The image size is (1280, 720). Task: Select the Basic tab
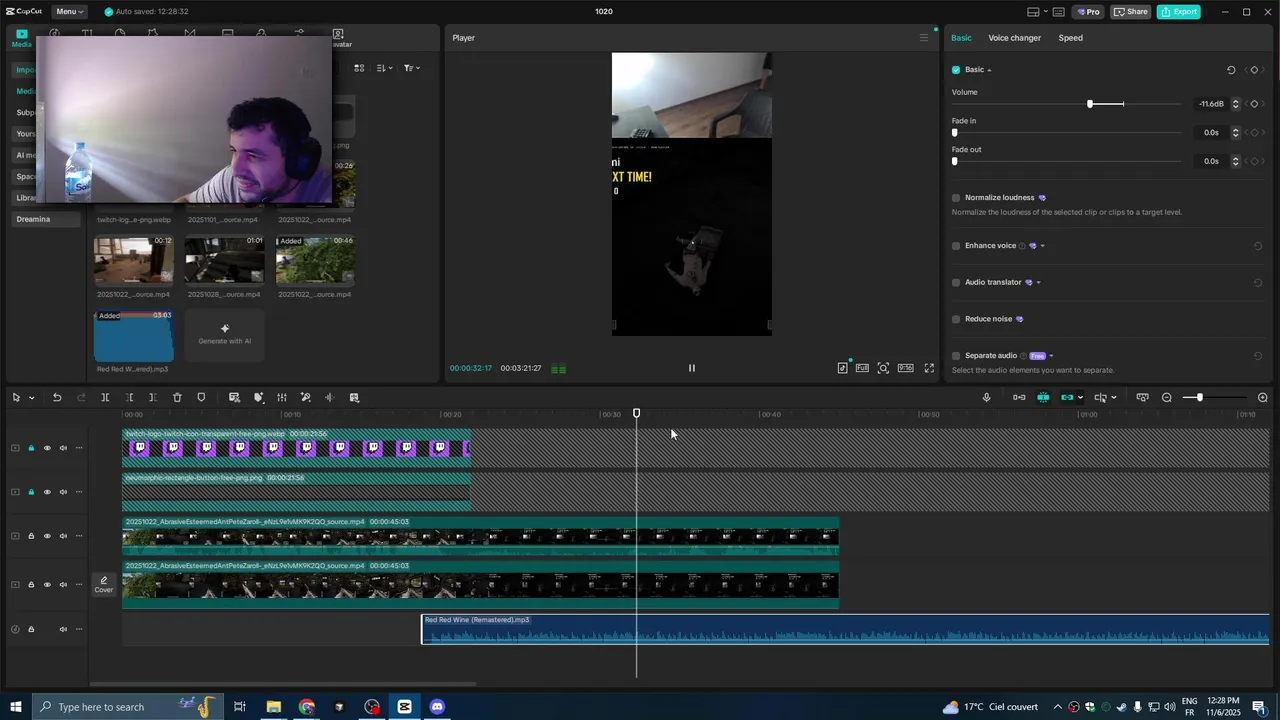(x=961, y=38)
